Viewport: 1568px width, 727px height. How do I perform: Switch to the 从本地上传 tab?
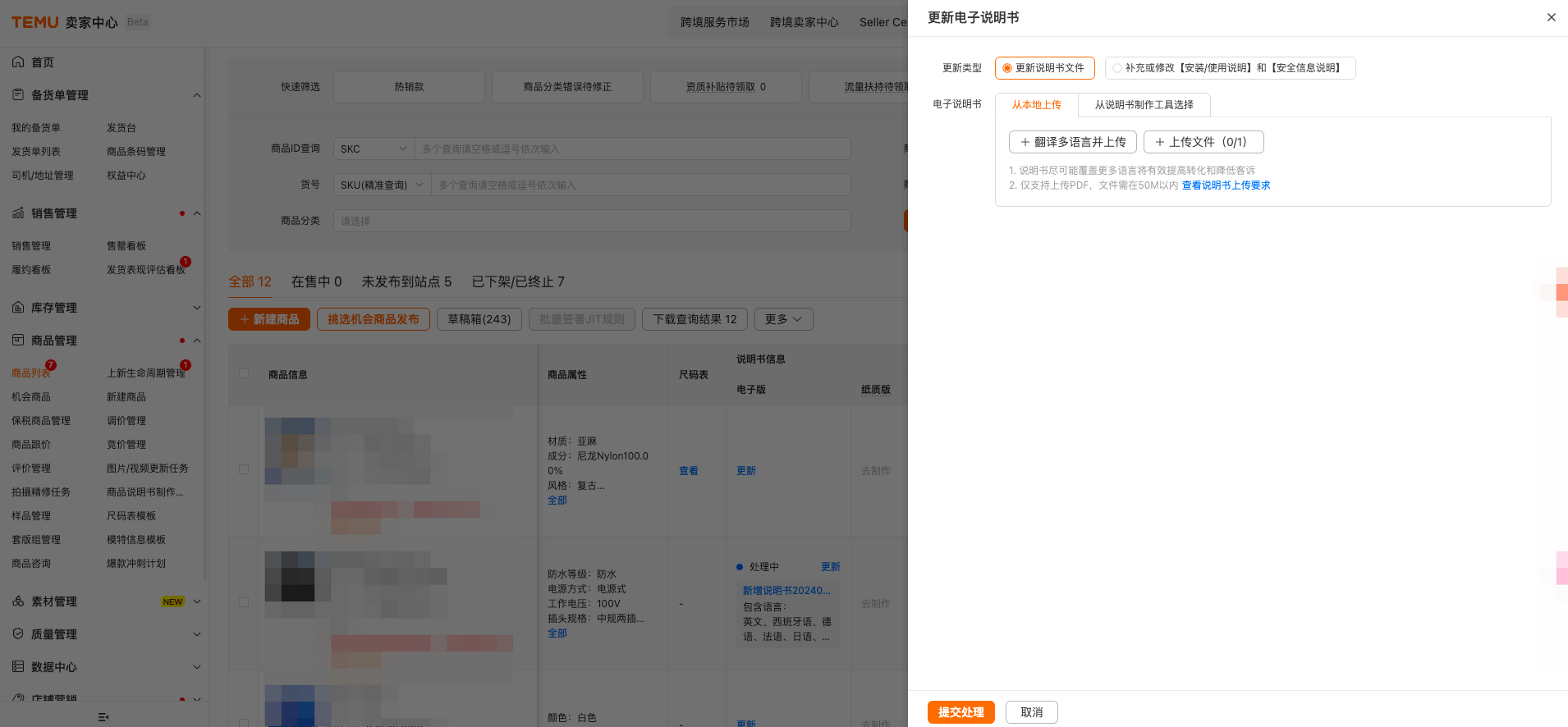coord(1036,105)
